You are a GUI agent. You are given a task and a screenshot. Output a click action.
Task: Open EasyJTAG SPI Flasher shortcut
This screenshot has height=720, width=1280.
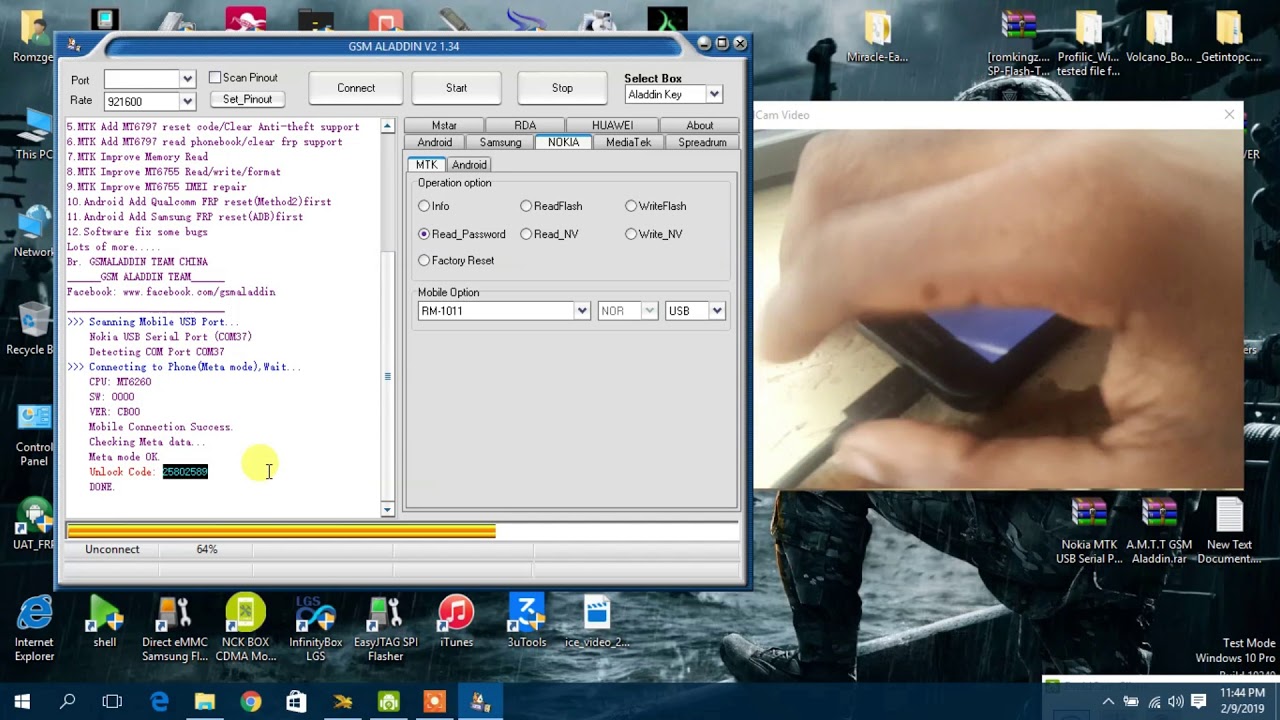click(x=385, y=628)
